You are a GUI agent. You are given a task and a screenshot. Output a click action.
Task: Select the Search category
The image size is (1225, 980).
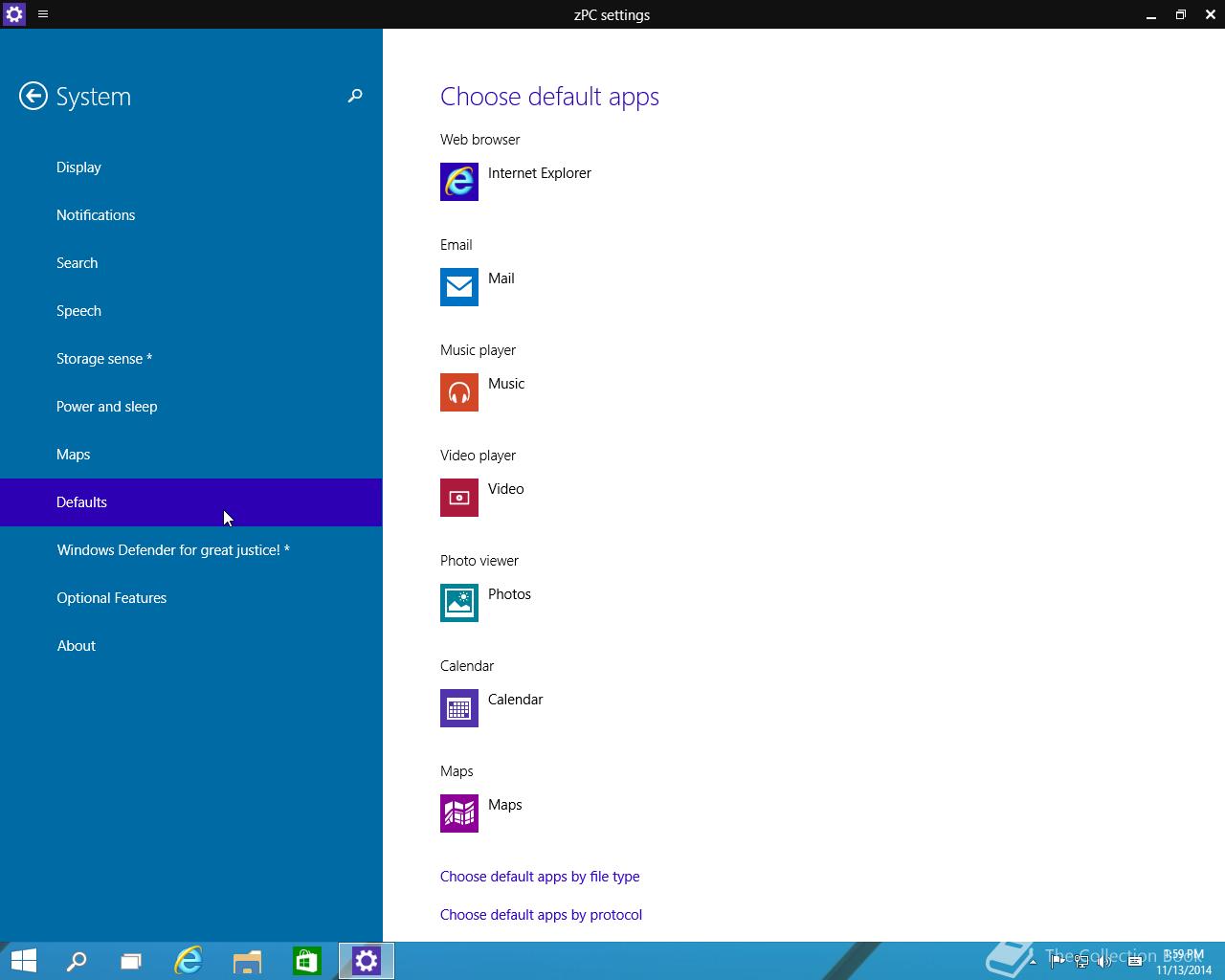[x=191, y=263]
